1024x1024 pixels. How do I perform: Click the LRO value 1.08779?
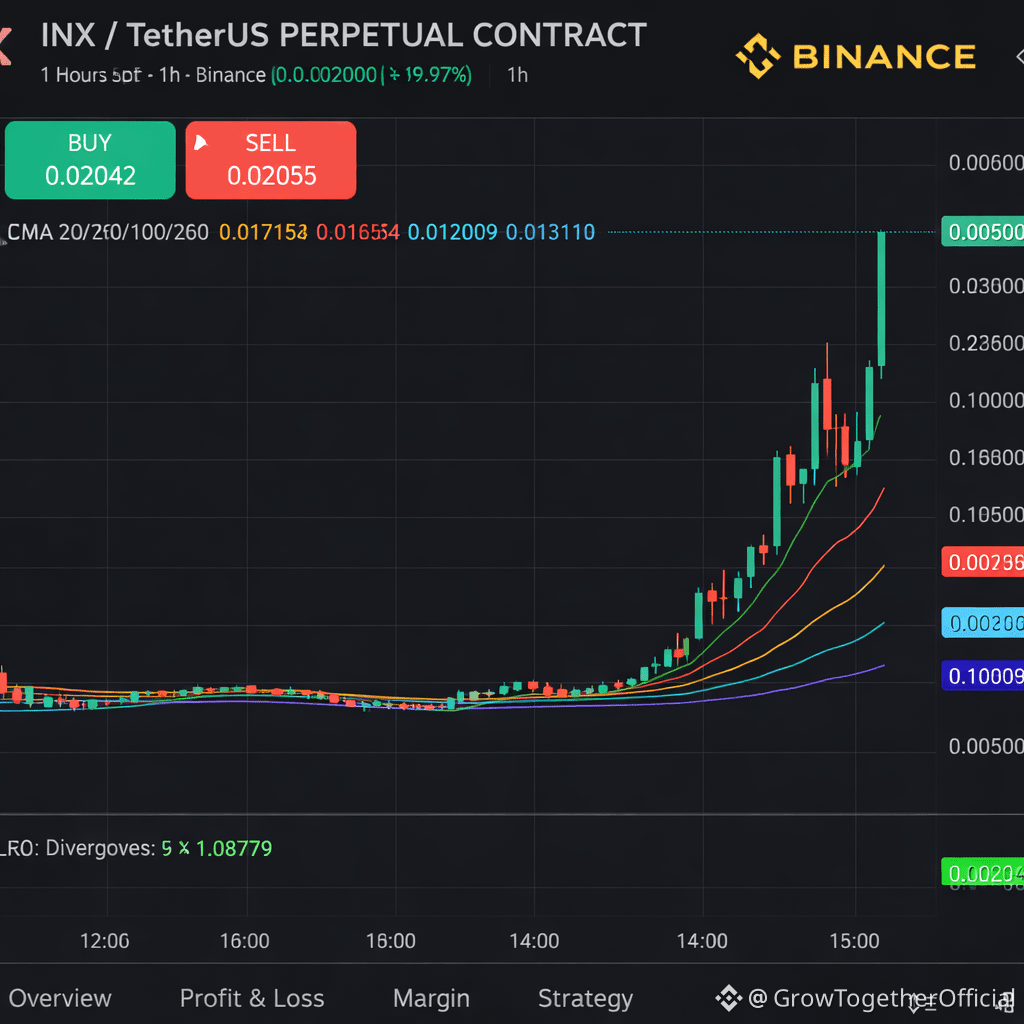point(234,848)
